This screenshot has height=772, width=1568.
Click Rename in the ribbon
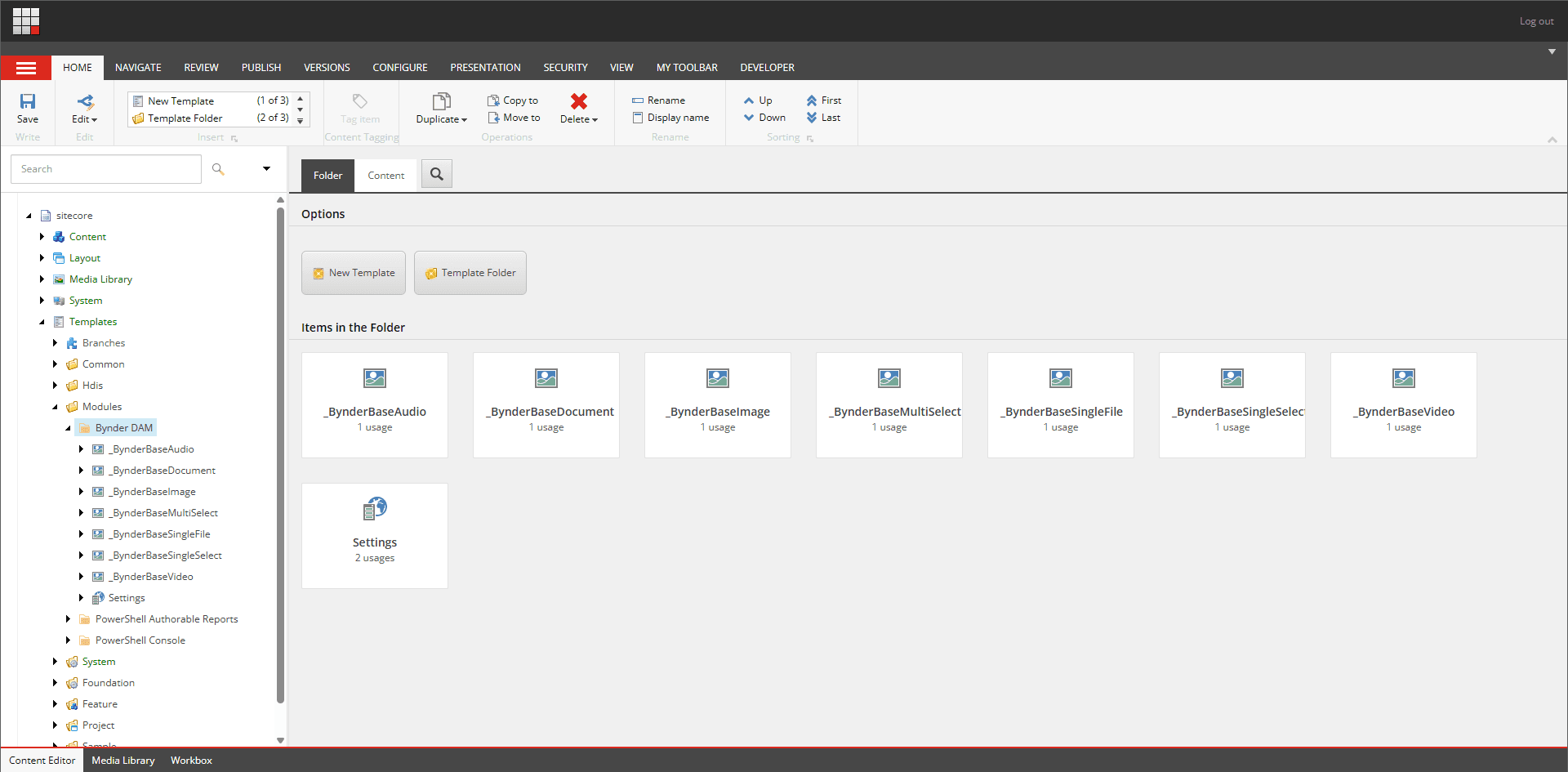pyautogui.click(x=658, y=100)
